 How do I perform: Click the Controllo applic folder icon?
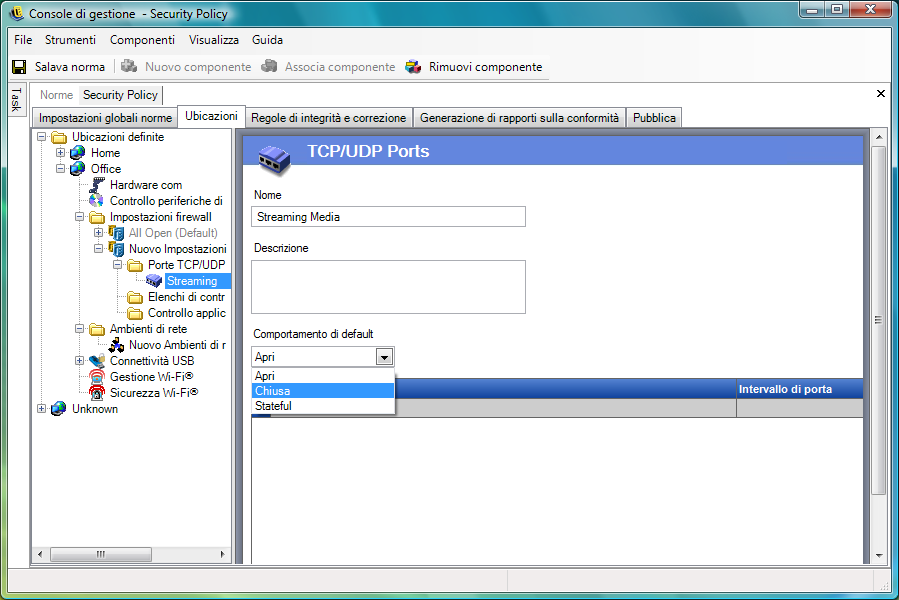[x=135, y=313]
